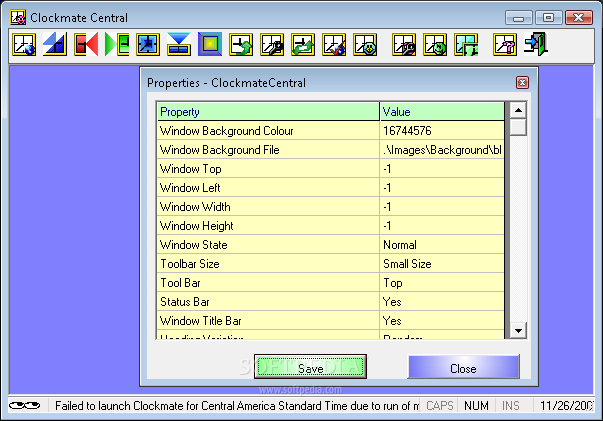Select the Window Left property label

pyautogui.click(x=190, y=188)
